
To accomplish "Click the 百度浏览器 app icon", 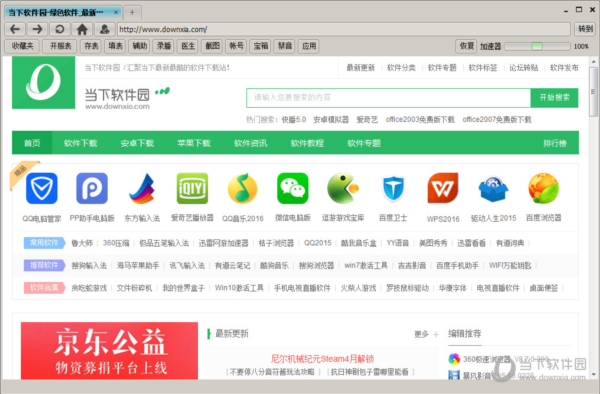I will click(x=543, y=188).
